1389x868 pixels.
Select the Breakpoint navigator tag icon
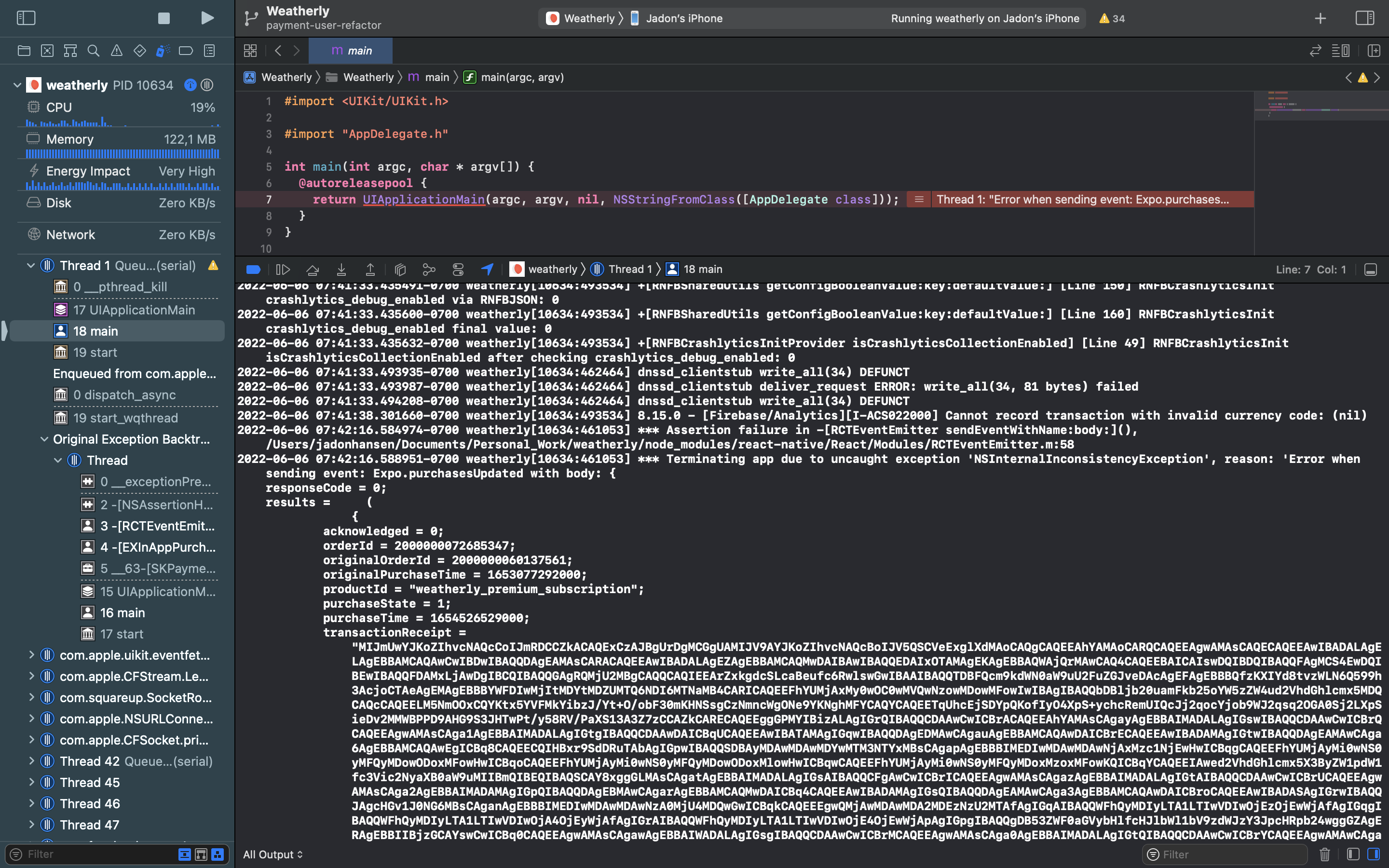click(186, 51)
